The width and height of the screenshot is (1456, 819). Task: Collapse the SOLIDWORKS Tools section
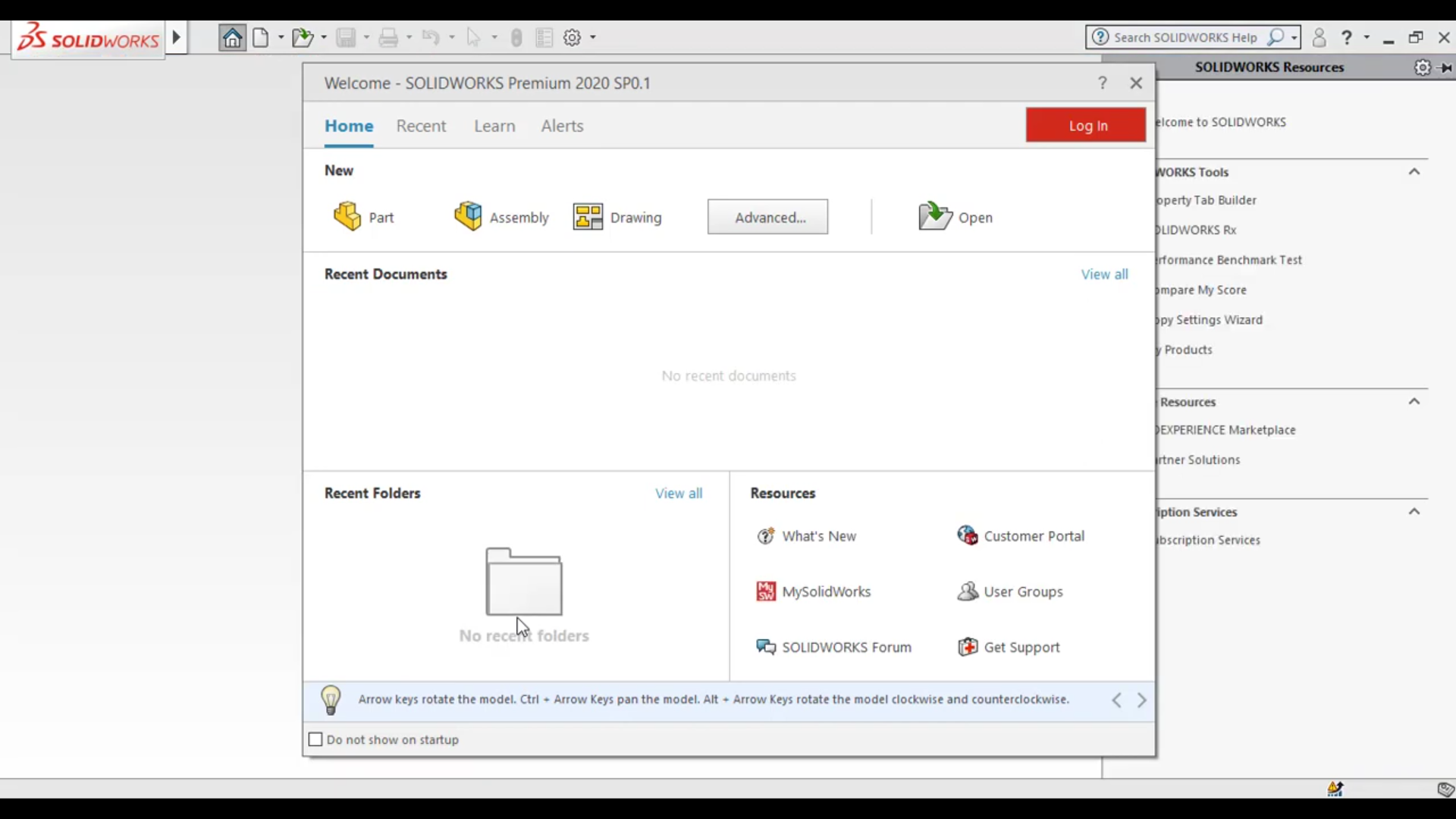[1414, 172]
